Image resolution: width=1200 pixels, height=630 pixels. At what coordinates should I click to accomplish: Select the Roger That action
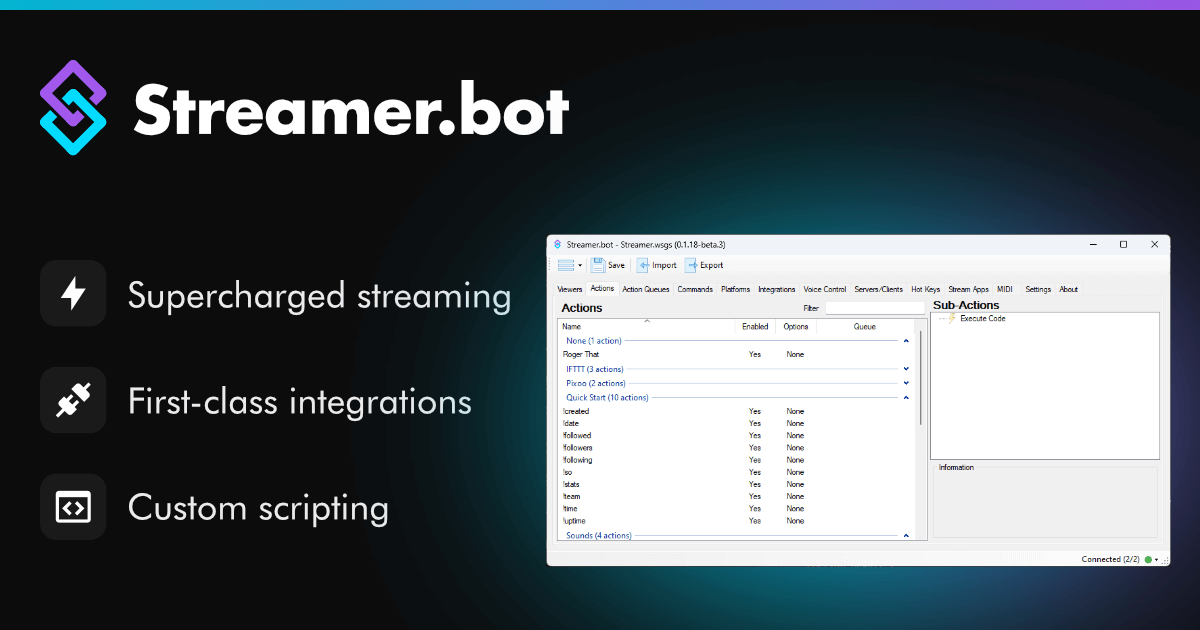point(580,354)
